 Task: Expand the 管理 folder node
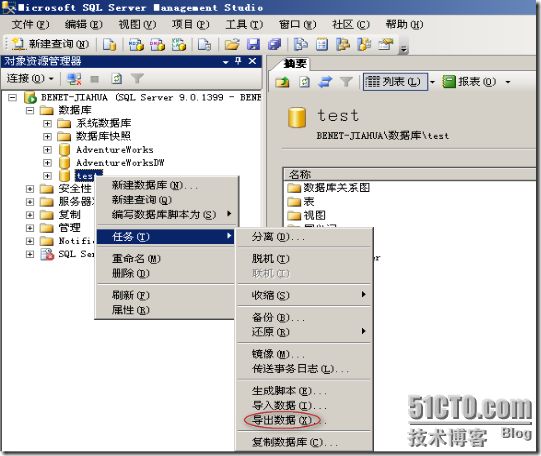(x=30, y=228)
